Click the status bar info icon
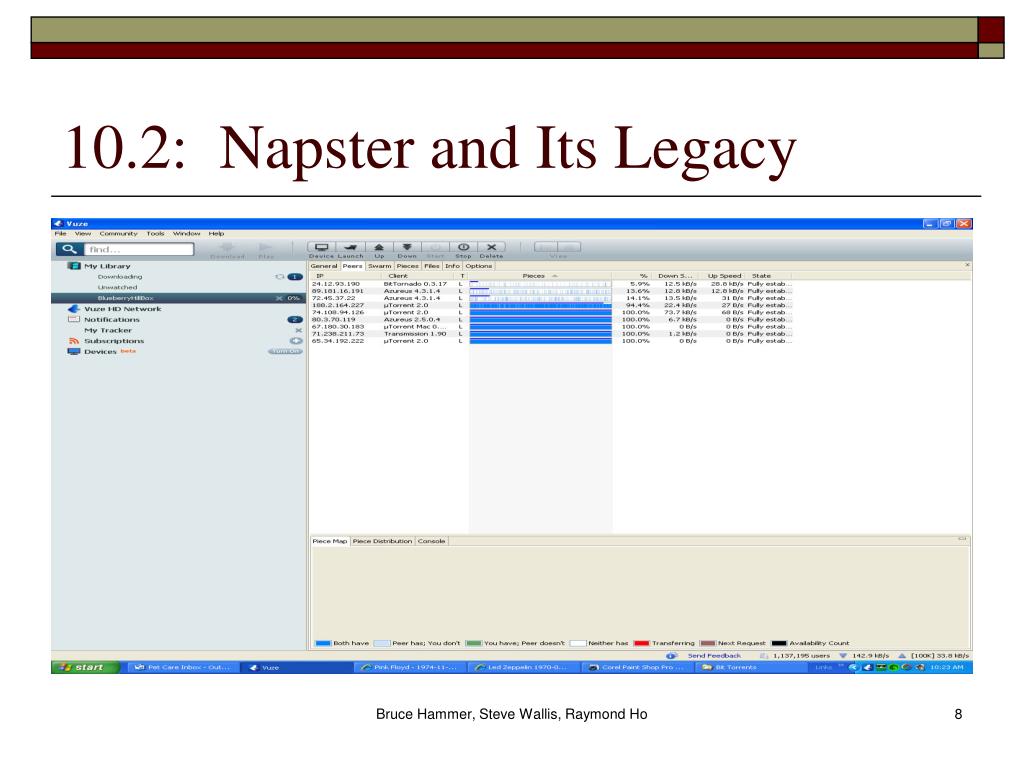The width and height of the screenshot is (1024, 768). (671, 655)
